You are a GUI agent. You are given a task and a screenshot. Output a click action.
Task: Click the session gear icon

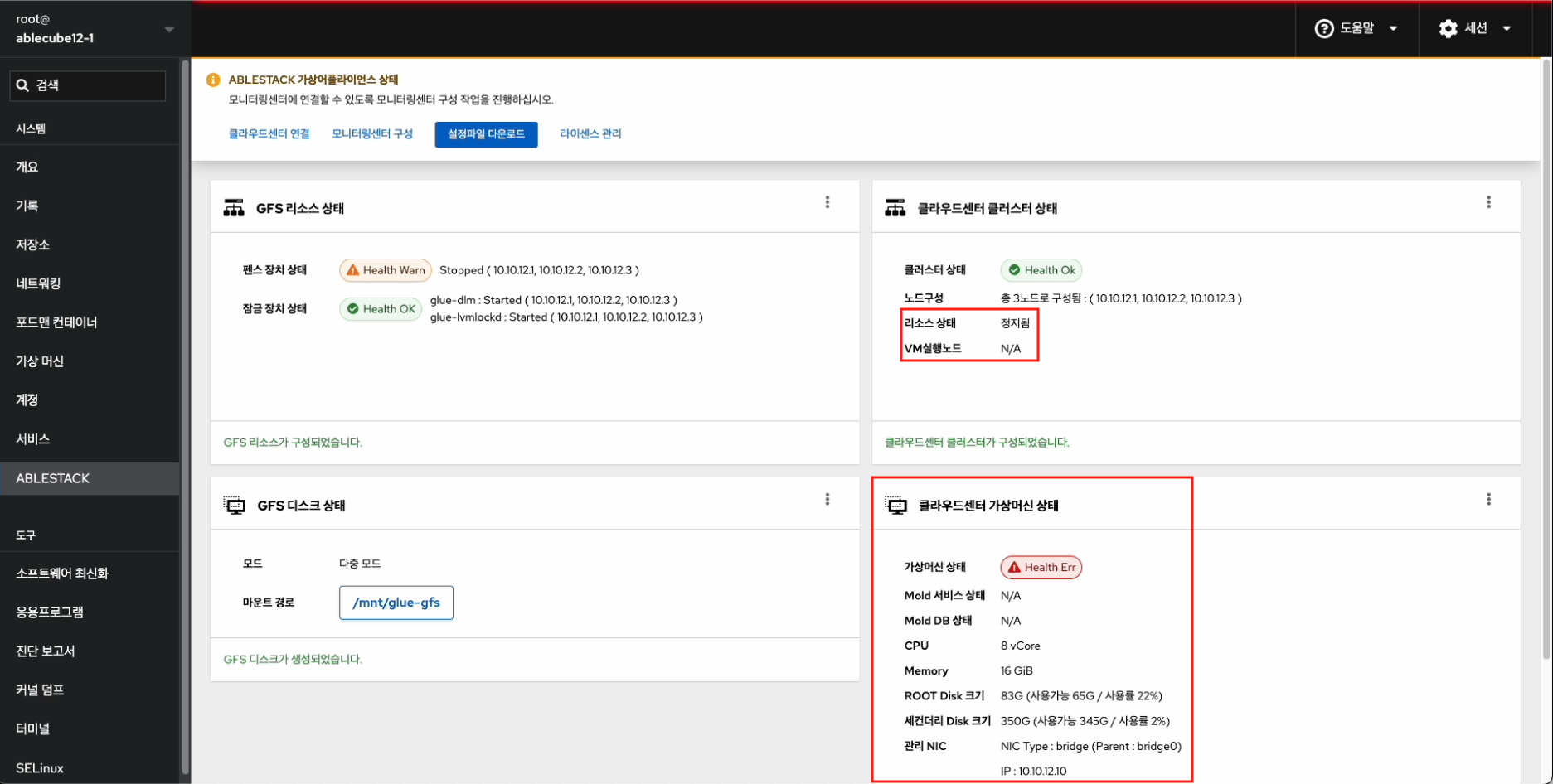pos(1448,29)
